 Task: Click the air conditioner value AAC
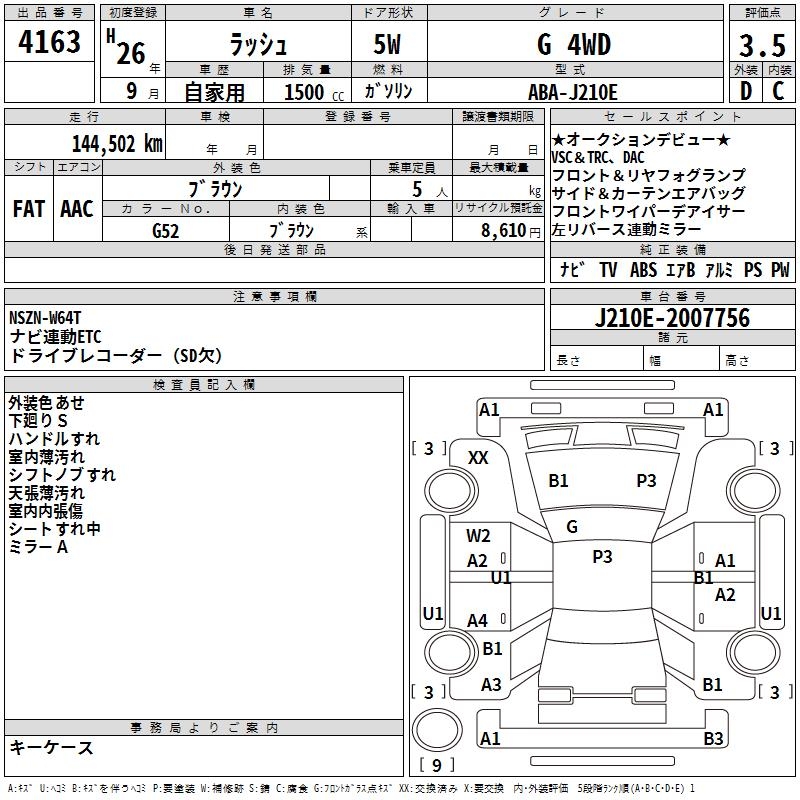click(x=77, y=209)
